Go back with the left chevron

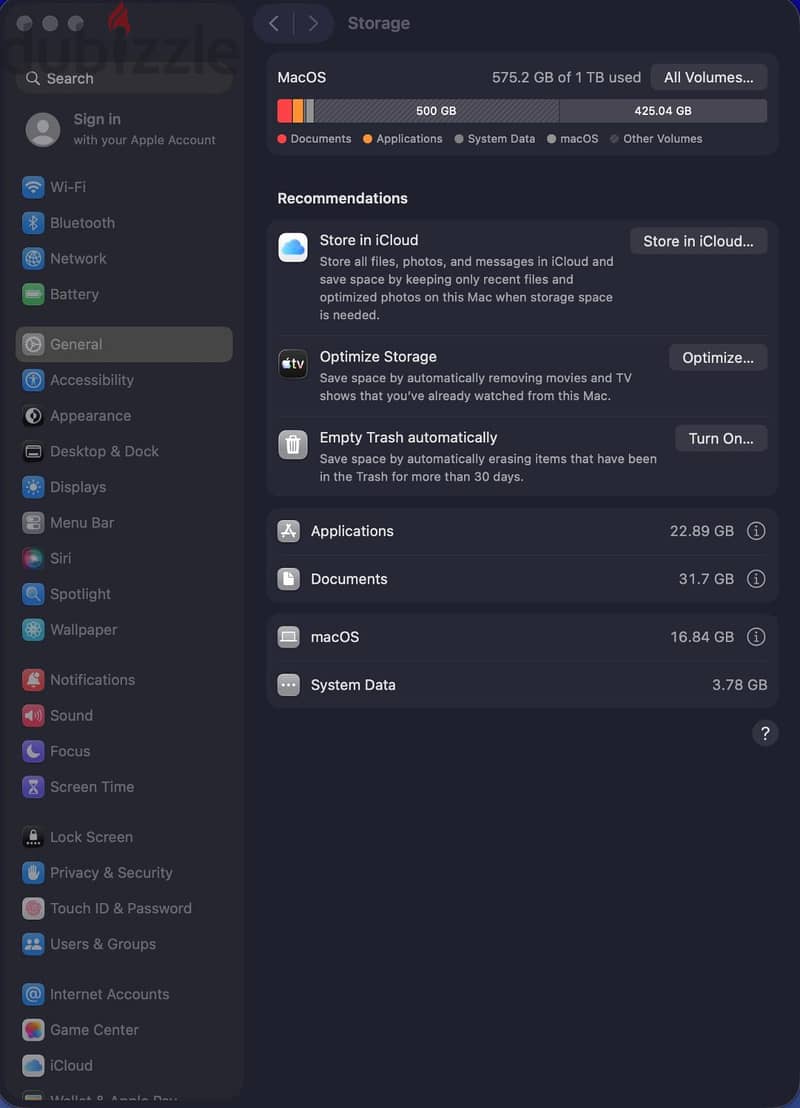pyautogui.click(x=274, y=23)
